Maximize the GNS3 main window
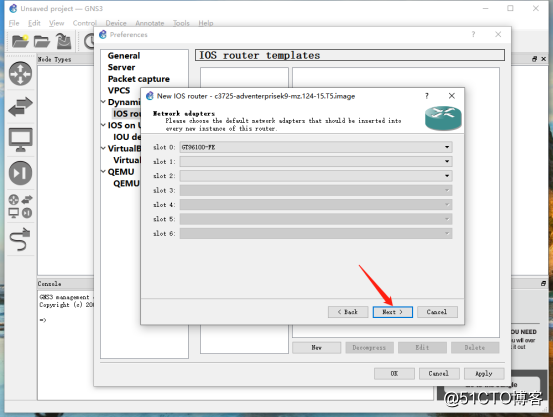This screenshot has width=553, height=417. coord(510,8)
